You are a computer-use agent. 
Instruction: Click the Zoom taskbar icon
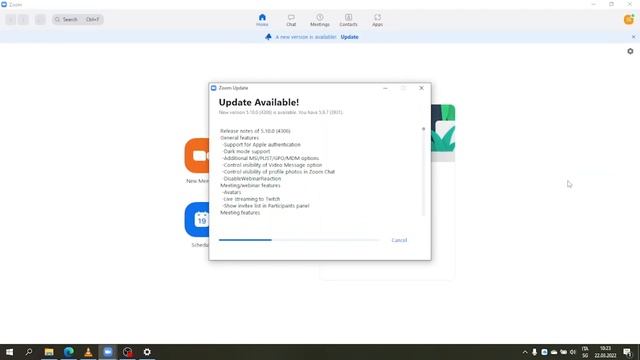coord(108,352)
